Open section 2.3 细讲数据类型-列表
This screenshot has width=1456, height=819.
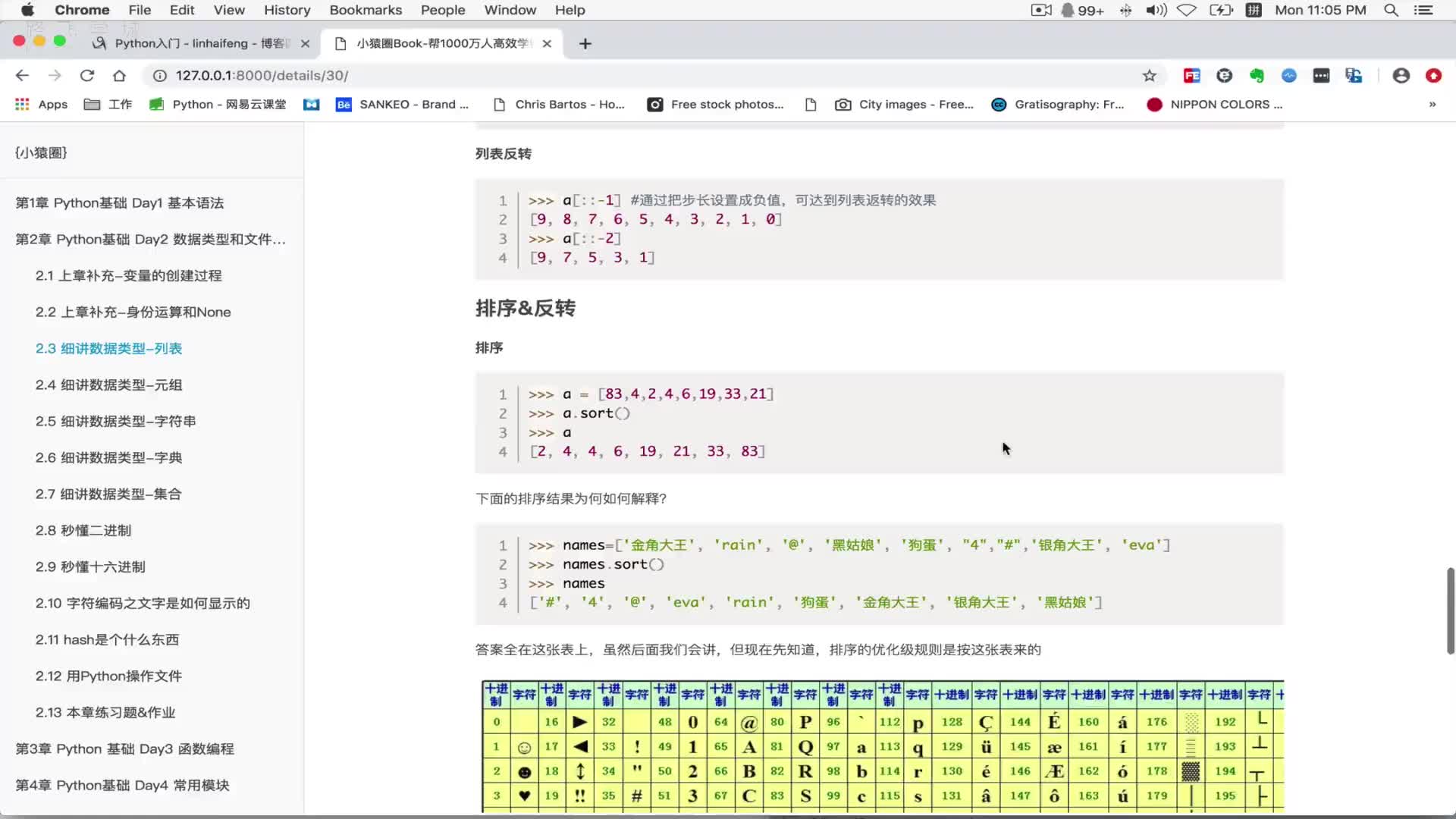coord(108,348)
